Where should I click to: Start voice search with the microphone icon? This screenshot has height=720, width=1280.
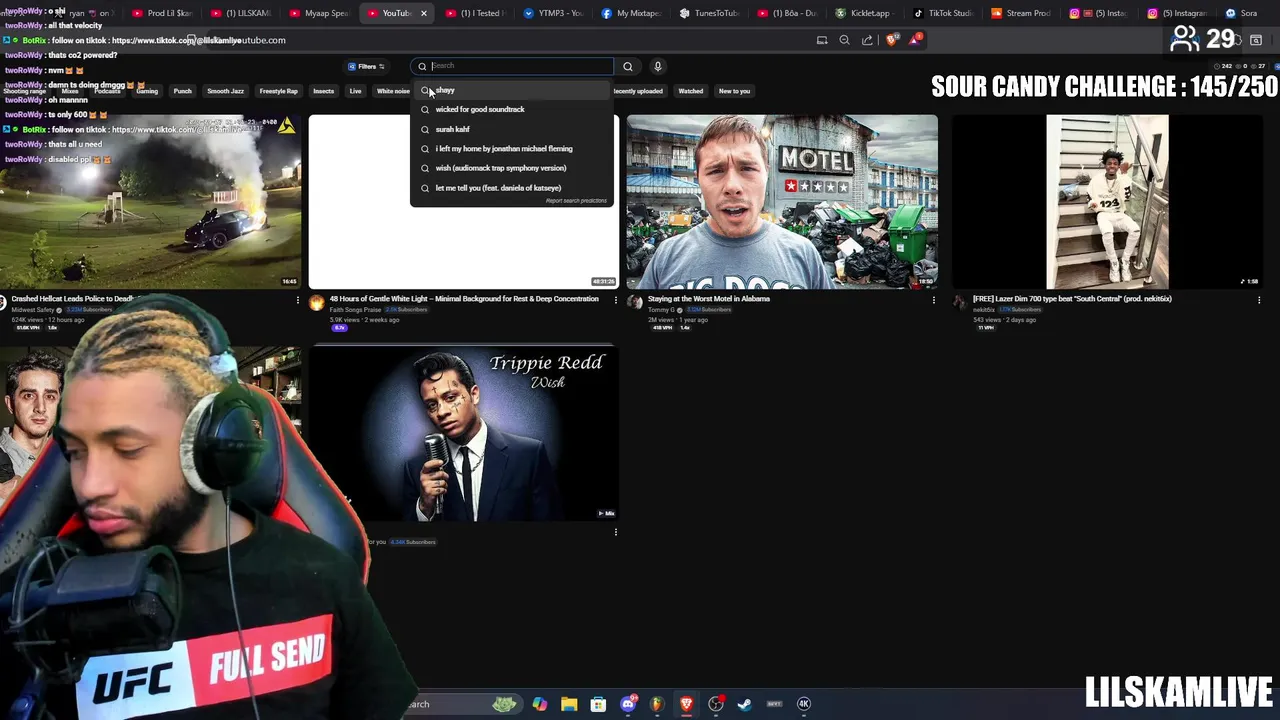pyautogui.click(x=658, y=66)
